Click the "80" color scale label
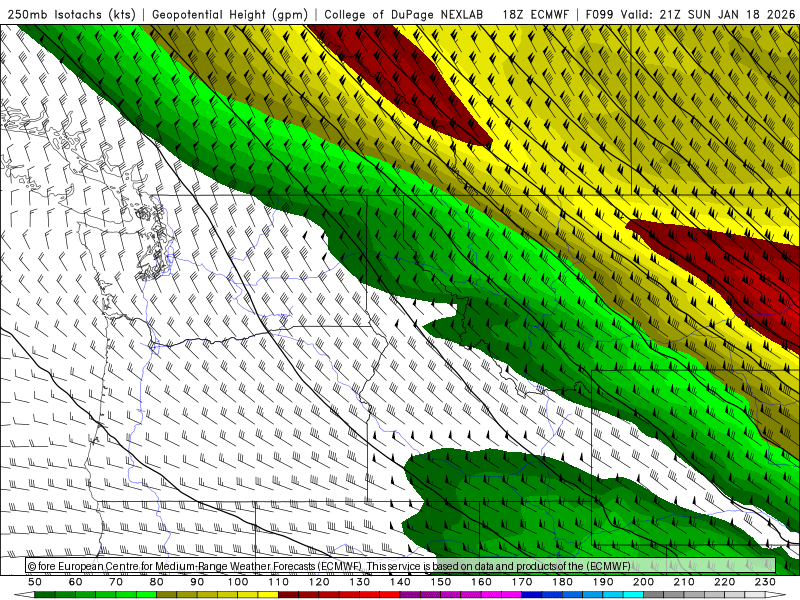This screenshot has height=600, width=800. click(157, 582)
